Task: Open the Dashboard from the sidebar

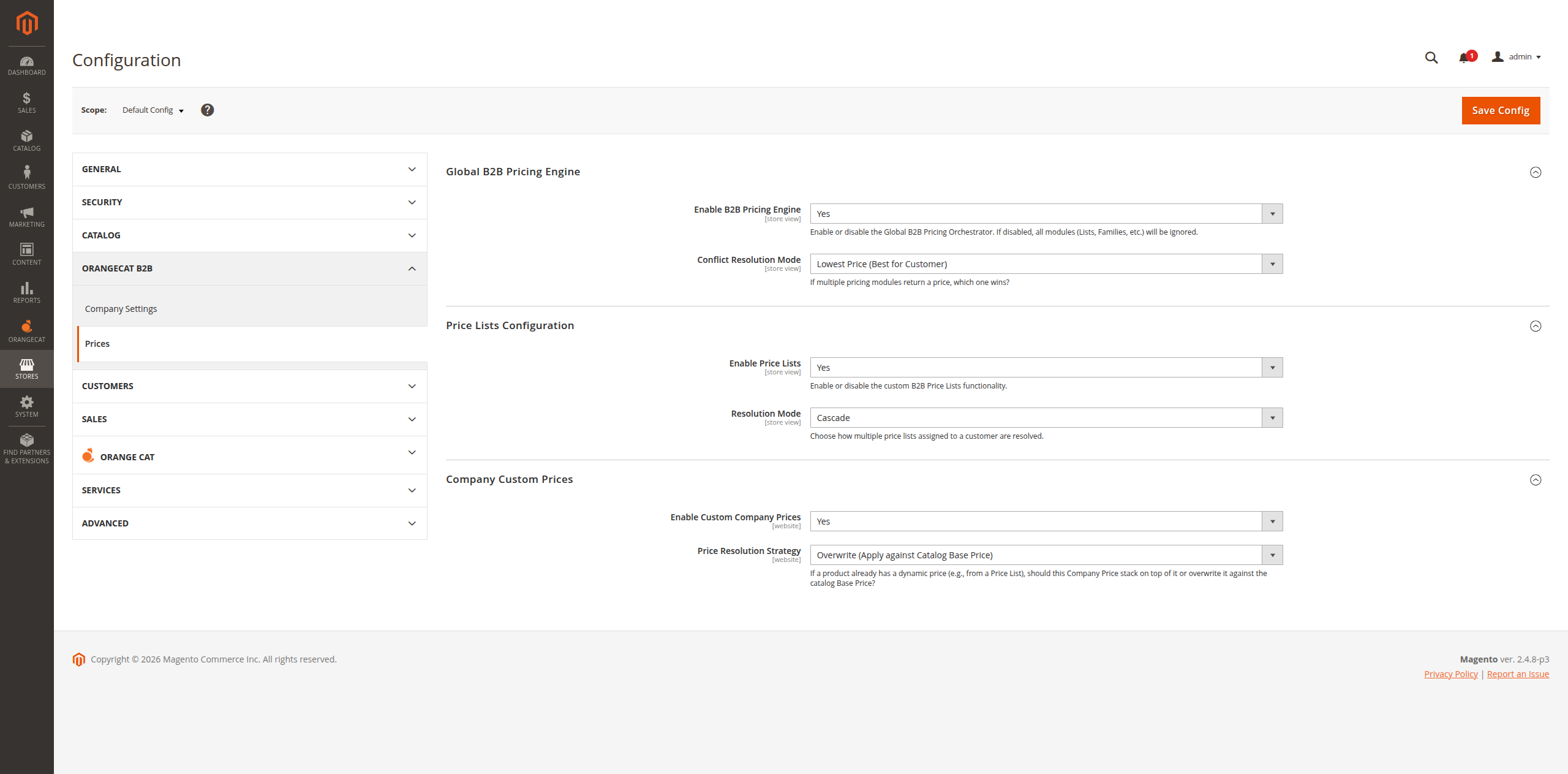Action: pos(26,64)
